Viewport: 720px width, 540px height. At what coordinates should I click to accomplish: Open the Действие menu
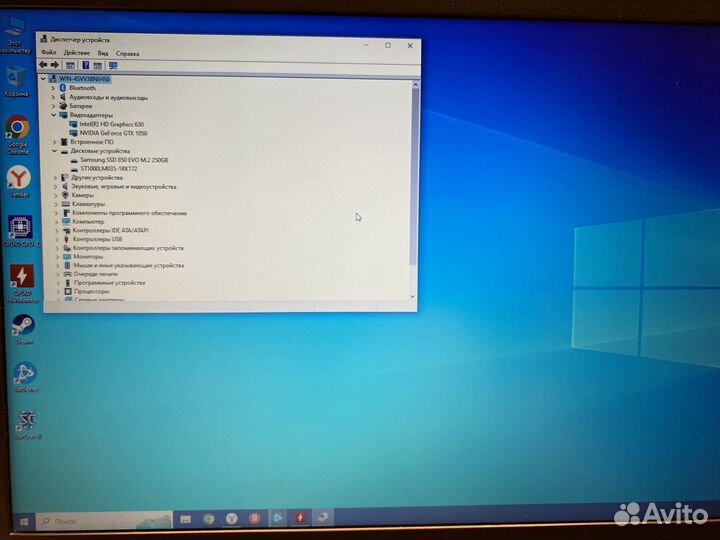(x=77, y=53)
